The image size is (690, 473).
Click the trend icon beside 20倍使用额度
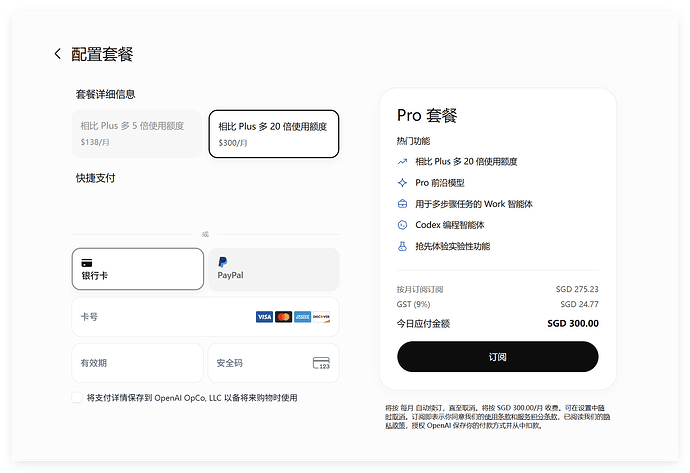402,161
